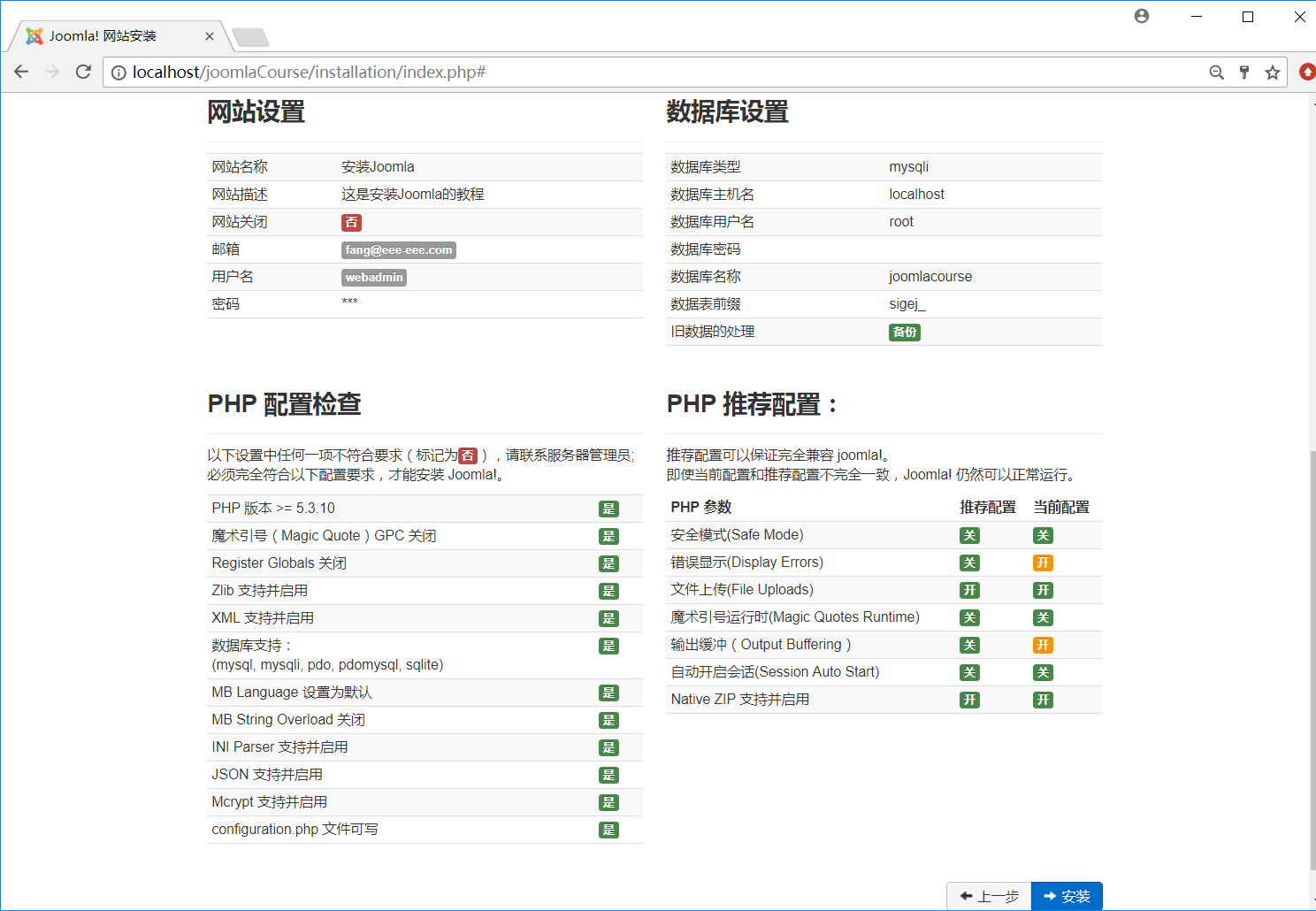Click the 上一步 previous step button
1316x911 pixels.
(989, 896)
